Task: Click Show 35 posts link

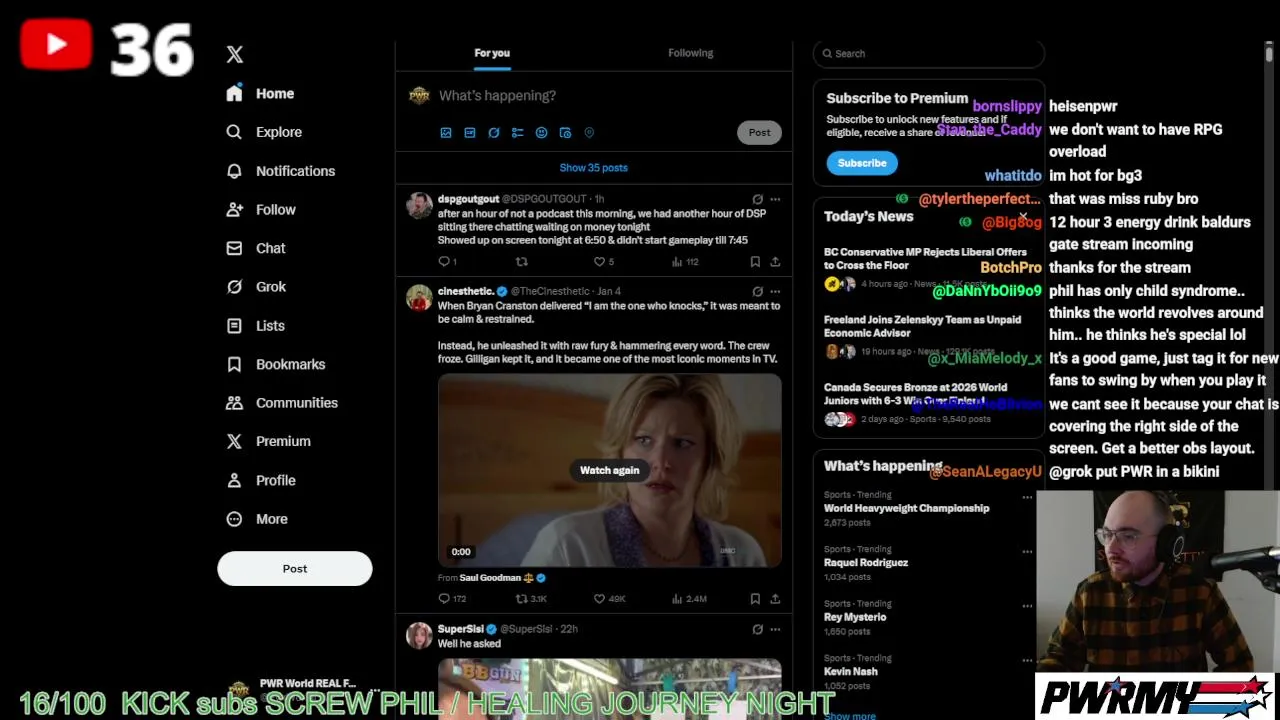Action: [594, 168]
